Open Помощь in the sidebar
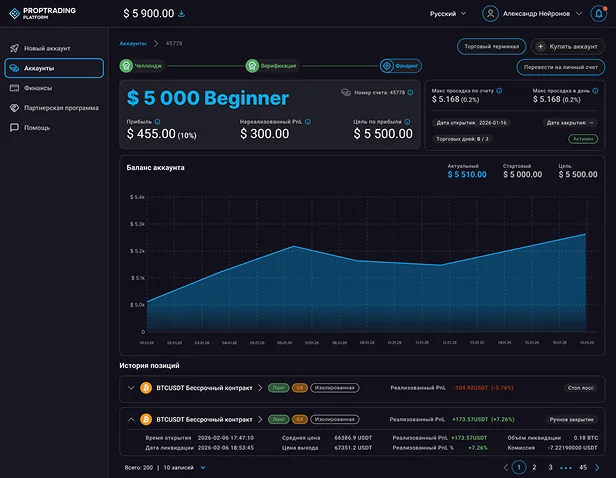 point(54,128)
